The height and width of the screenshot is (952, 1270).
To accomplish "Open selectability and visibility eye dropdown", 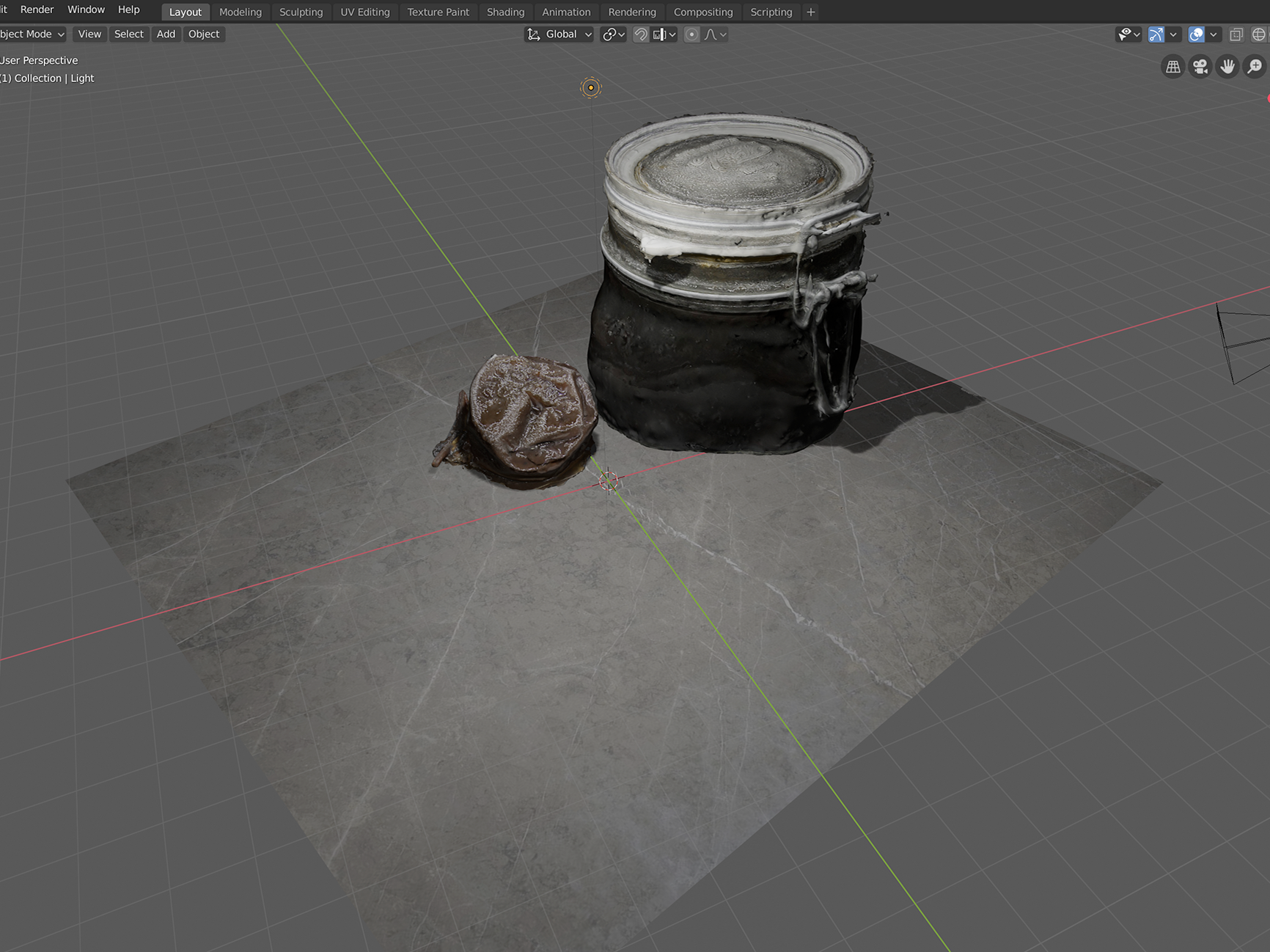I will [x=1128, y=34].
